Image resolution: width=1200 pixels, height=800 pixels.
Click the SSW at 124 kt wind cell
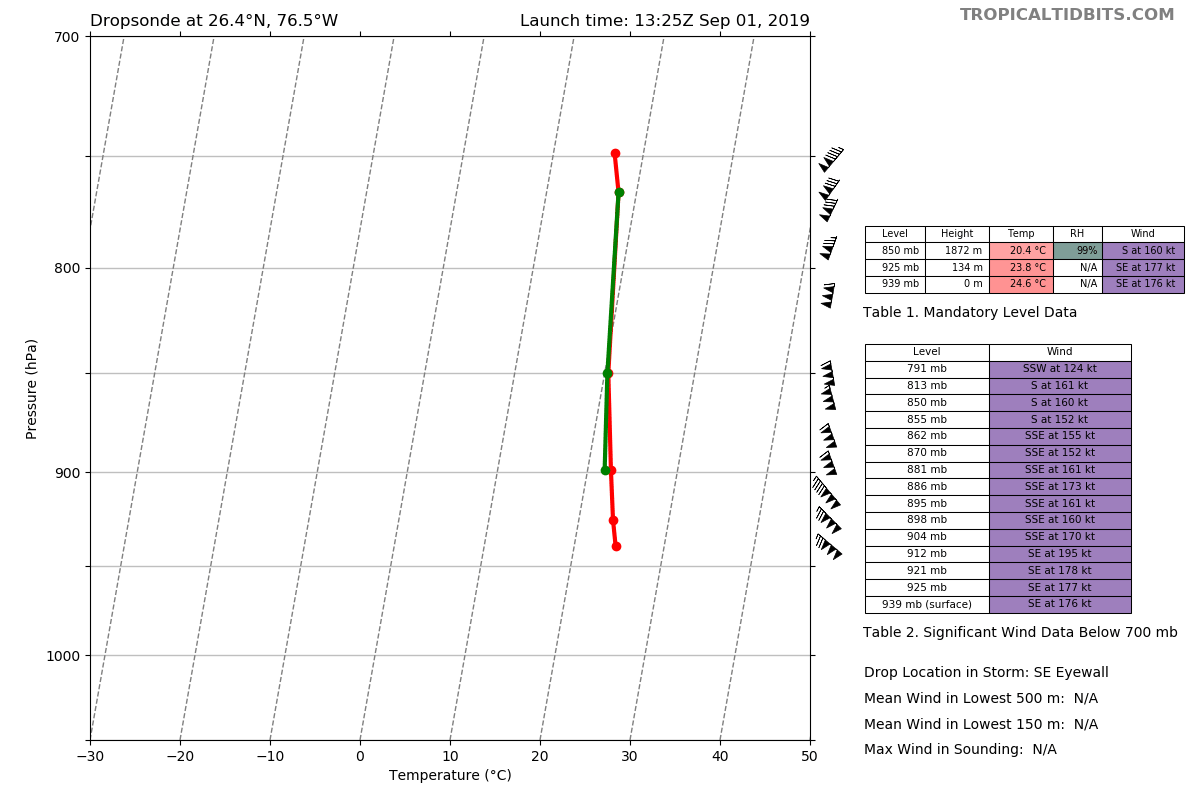(x=1060, y=369)
